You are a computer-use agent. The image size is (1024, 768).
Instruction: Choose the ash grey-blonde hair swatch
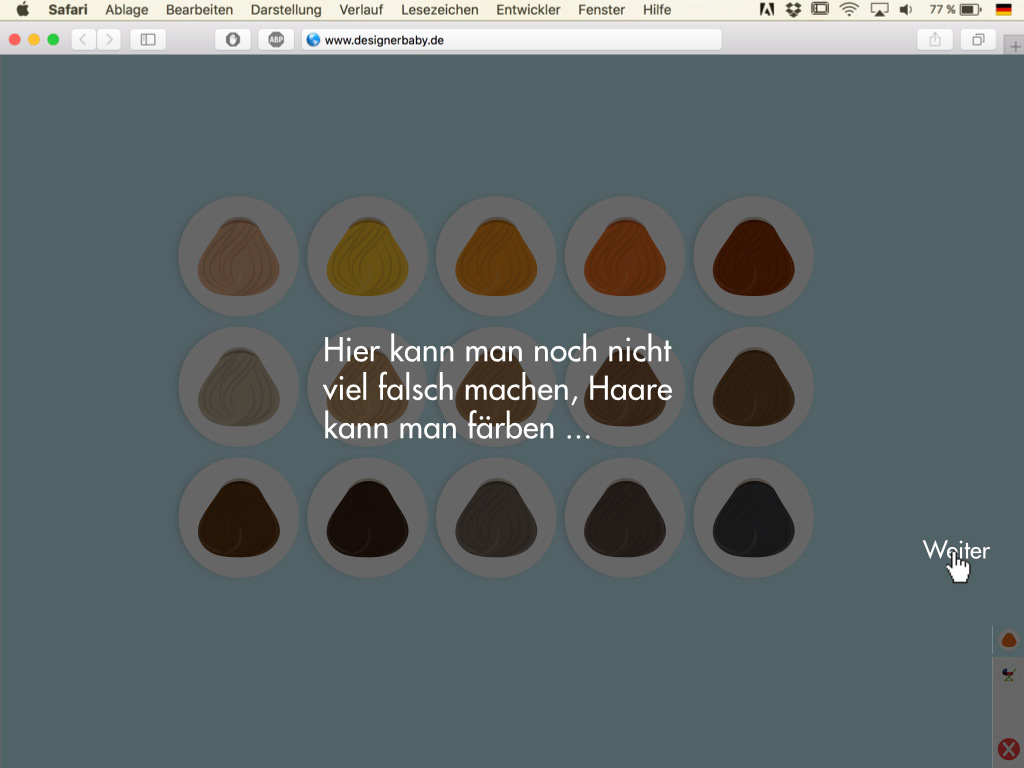pos(238,387)
